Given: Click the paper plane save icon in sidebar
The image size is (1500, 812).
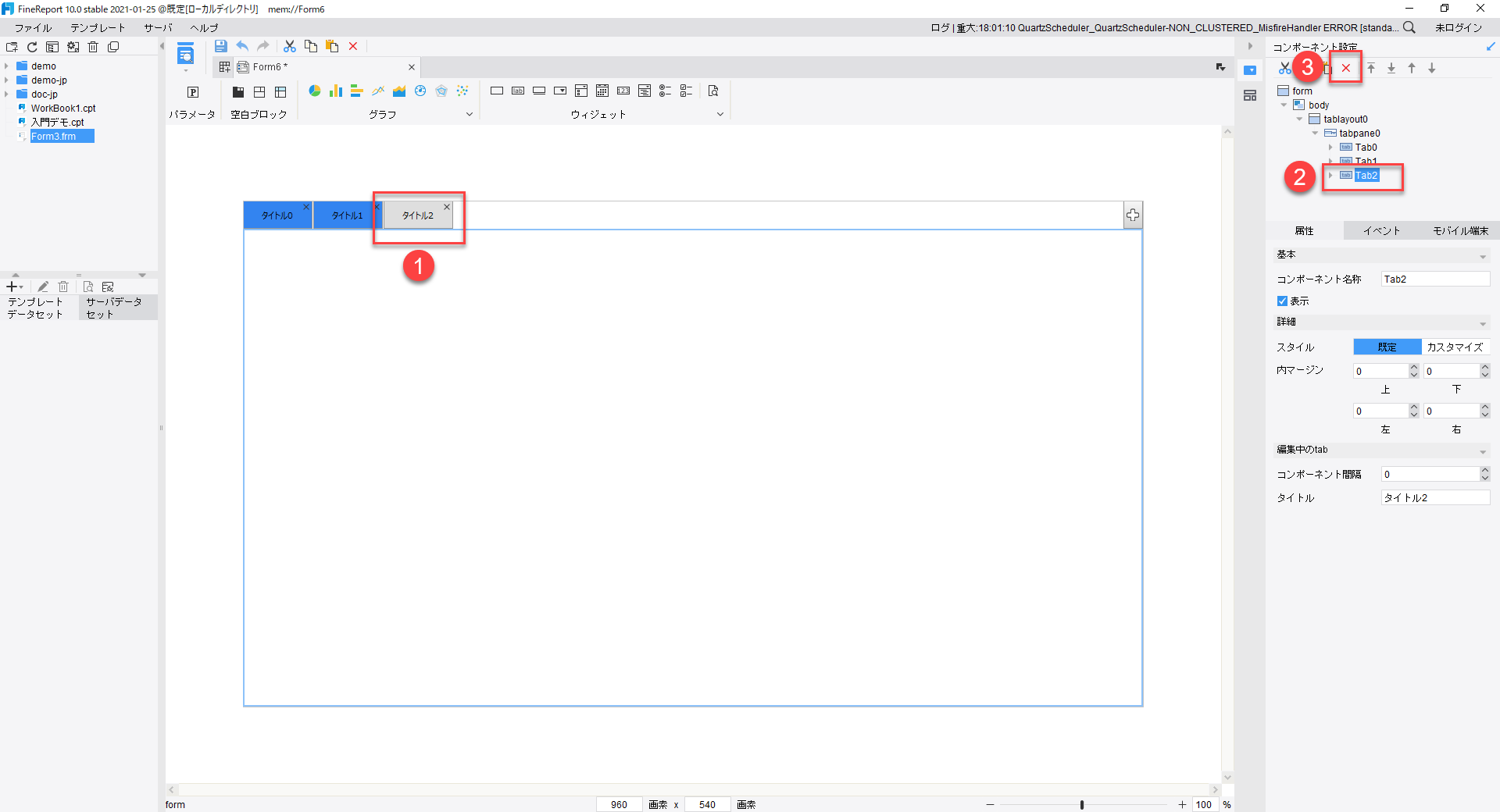Looking at the screenshot, I should (x=221, y=46).
